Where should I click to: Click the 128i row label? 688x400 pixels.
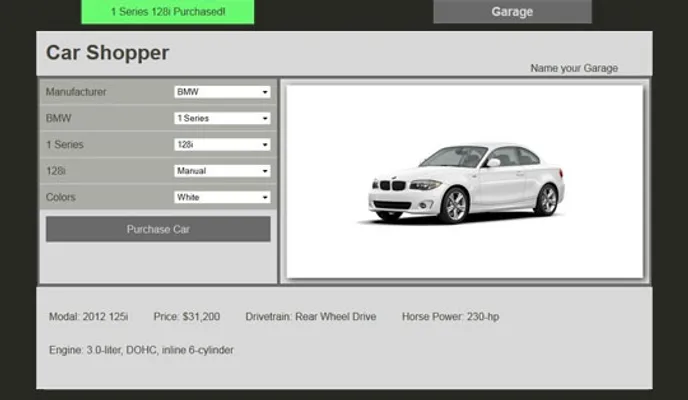(56, 171)
